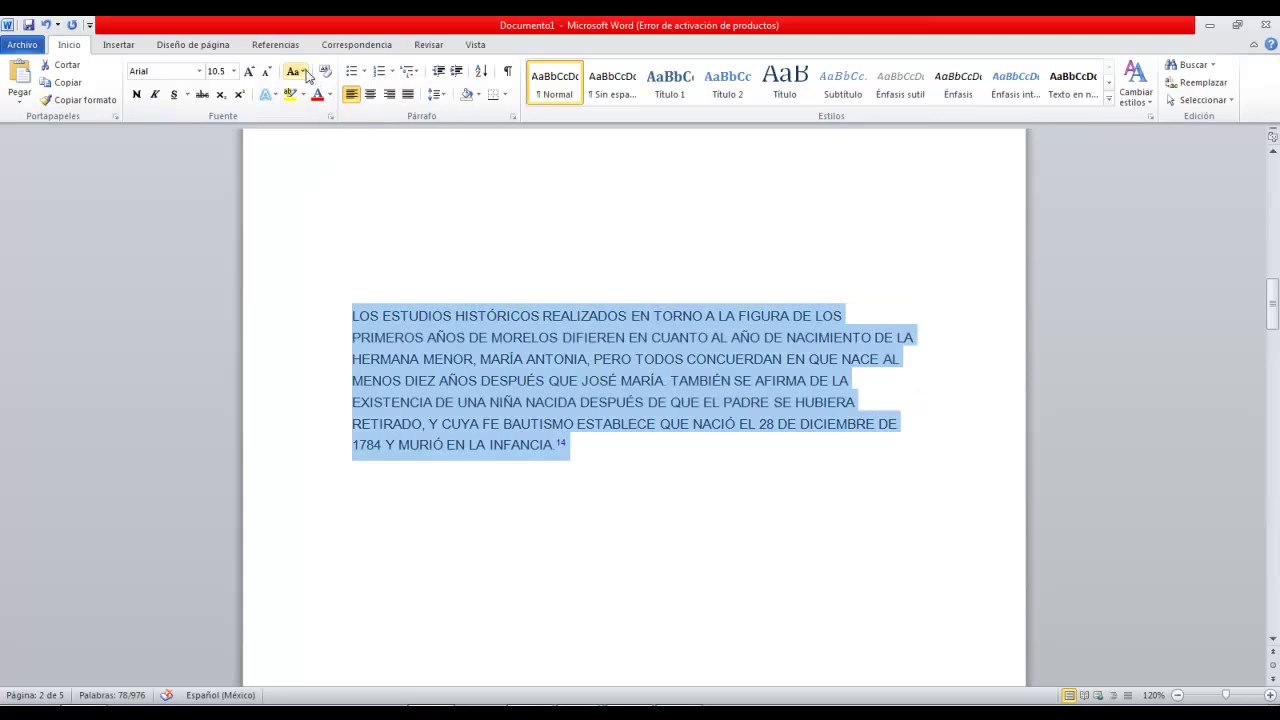Screen dimensions: 1280x720
Task: Increase font size with the grow font icon
Action: (x=249, y=71)
